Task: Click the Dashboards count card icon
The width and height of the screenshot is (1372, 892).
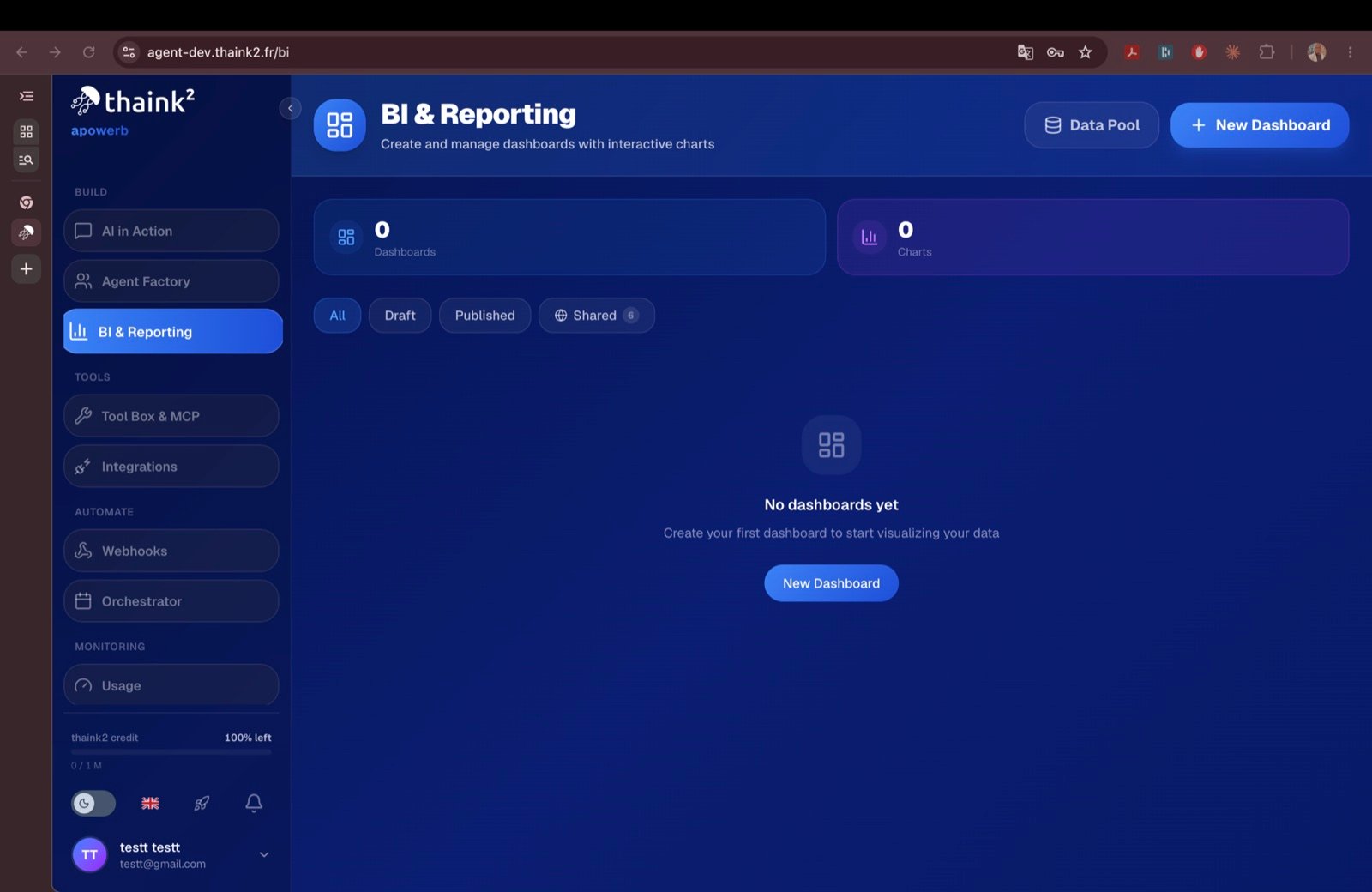Action: [346, 238]
